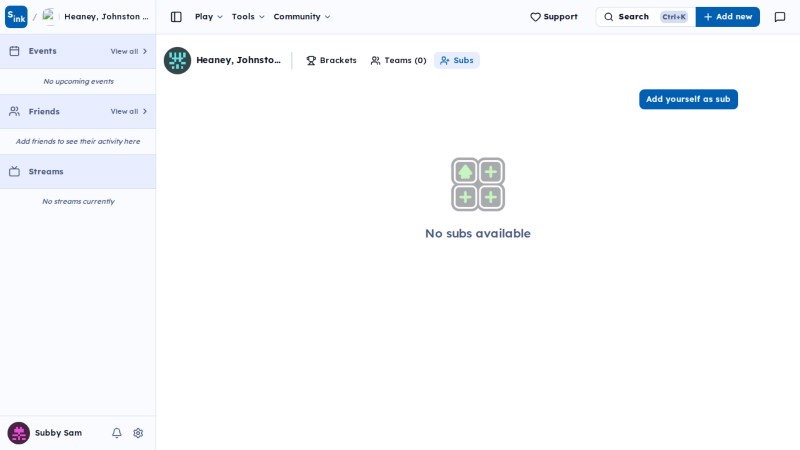Expand the Community menu
This screenshot has width=800, height=450.
click(302, 17)
